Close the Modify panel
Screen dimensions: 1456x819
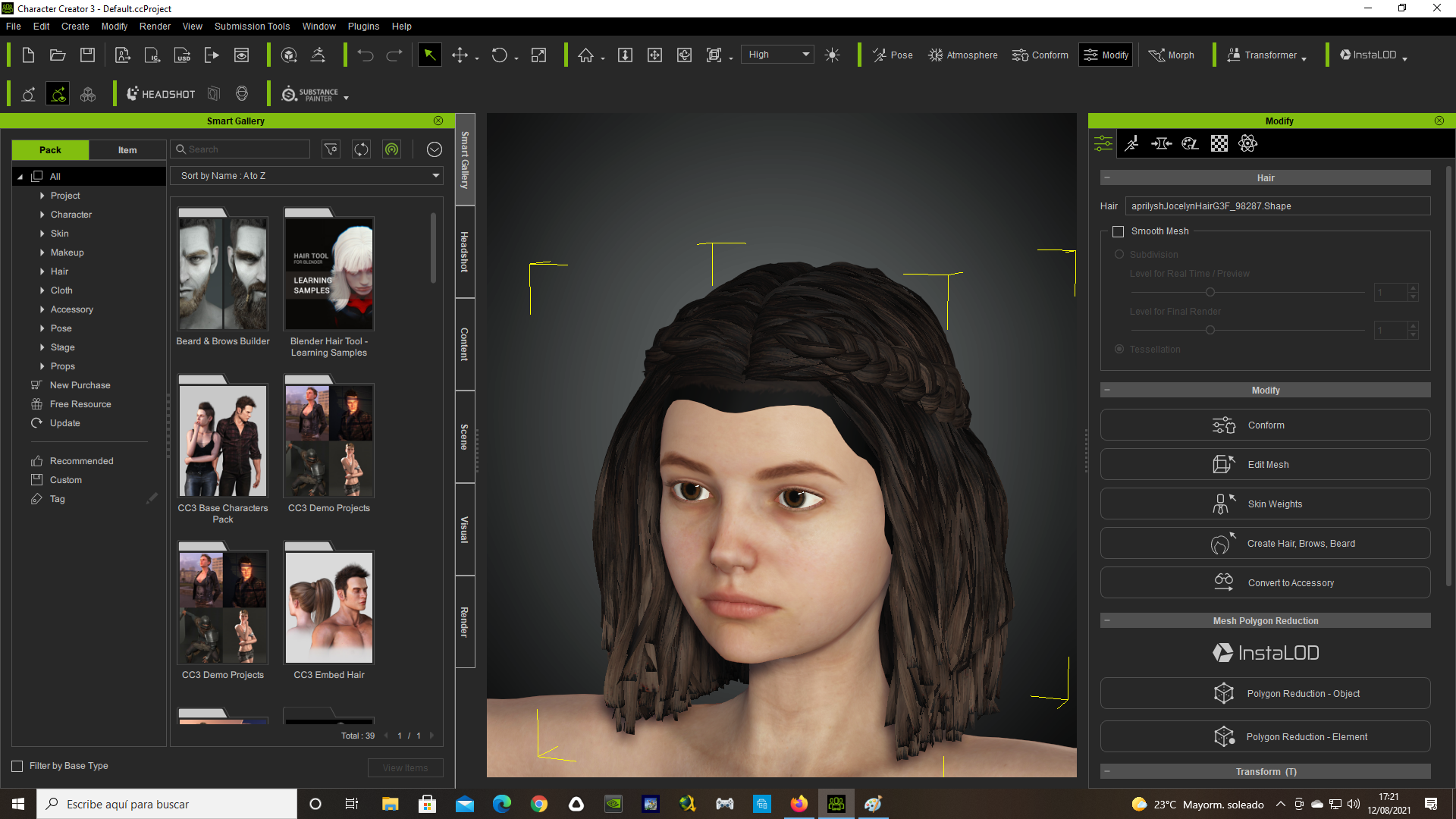pos(1439,121)
